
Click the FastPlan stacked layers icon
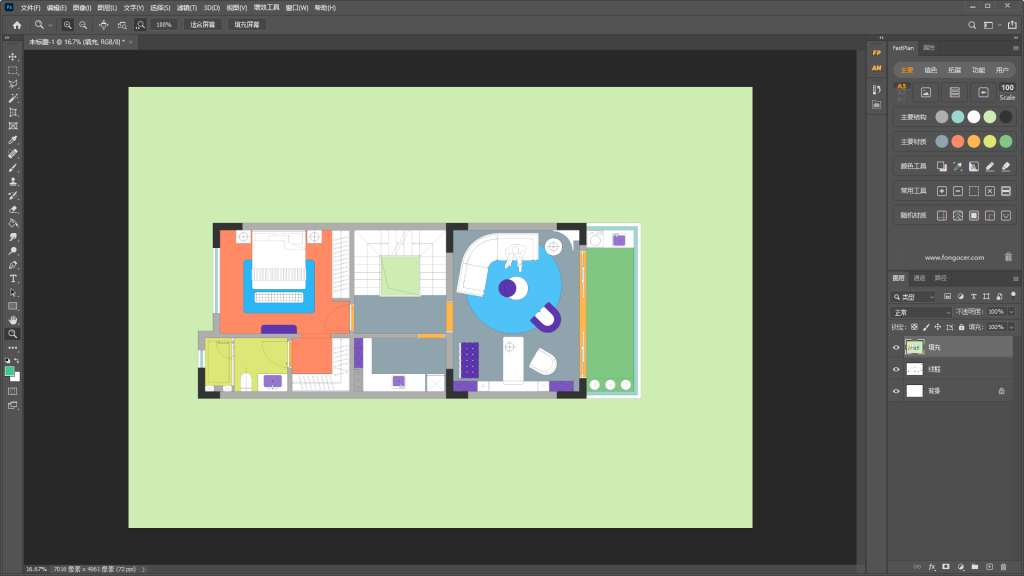(x=955, y=93)
